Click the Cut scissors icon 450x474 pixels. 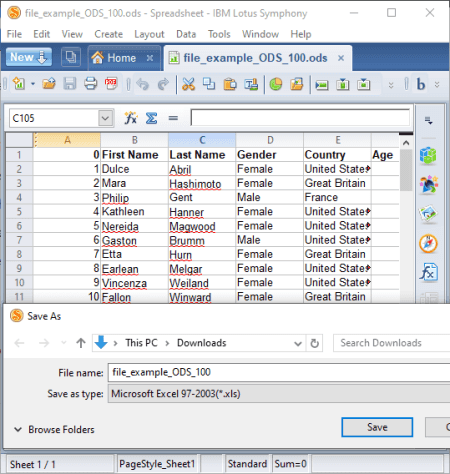pyautogui.click(x=188, y=84)
